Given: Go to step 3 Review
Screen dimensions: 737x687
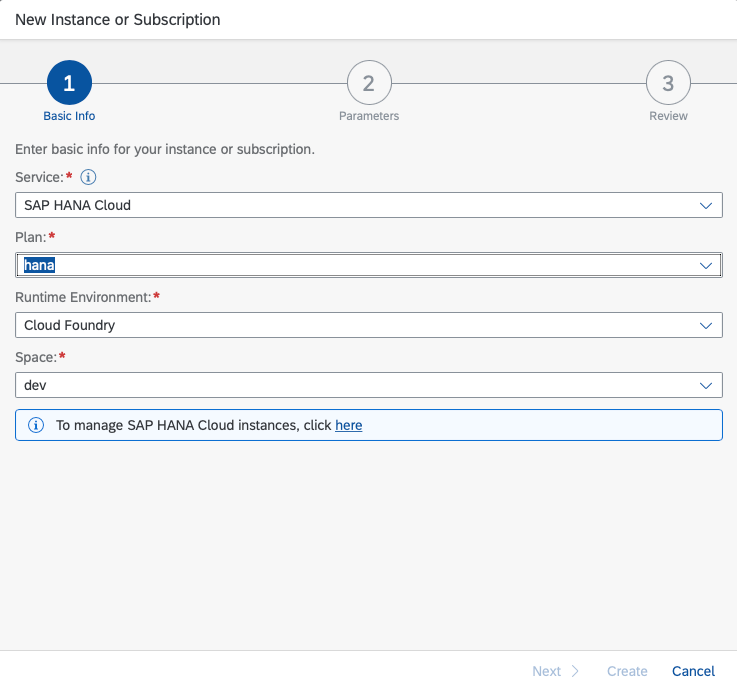Looking at the screenshot, I should (668, 83).
